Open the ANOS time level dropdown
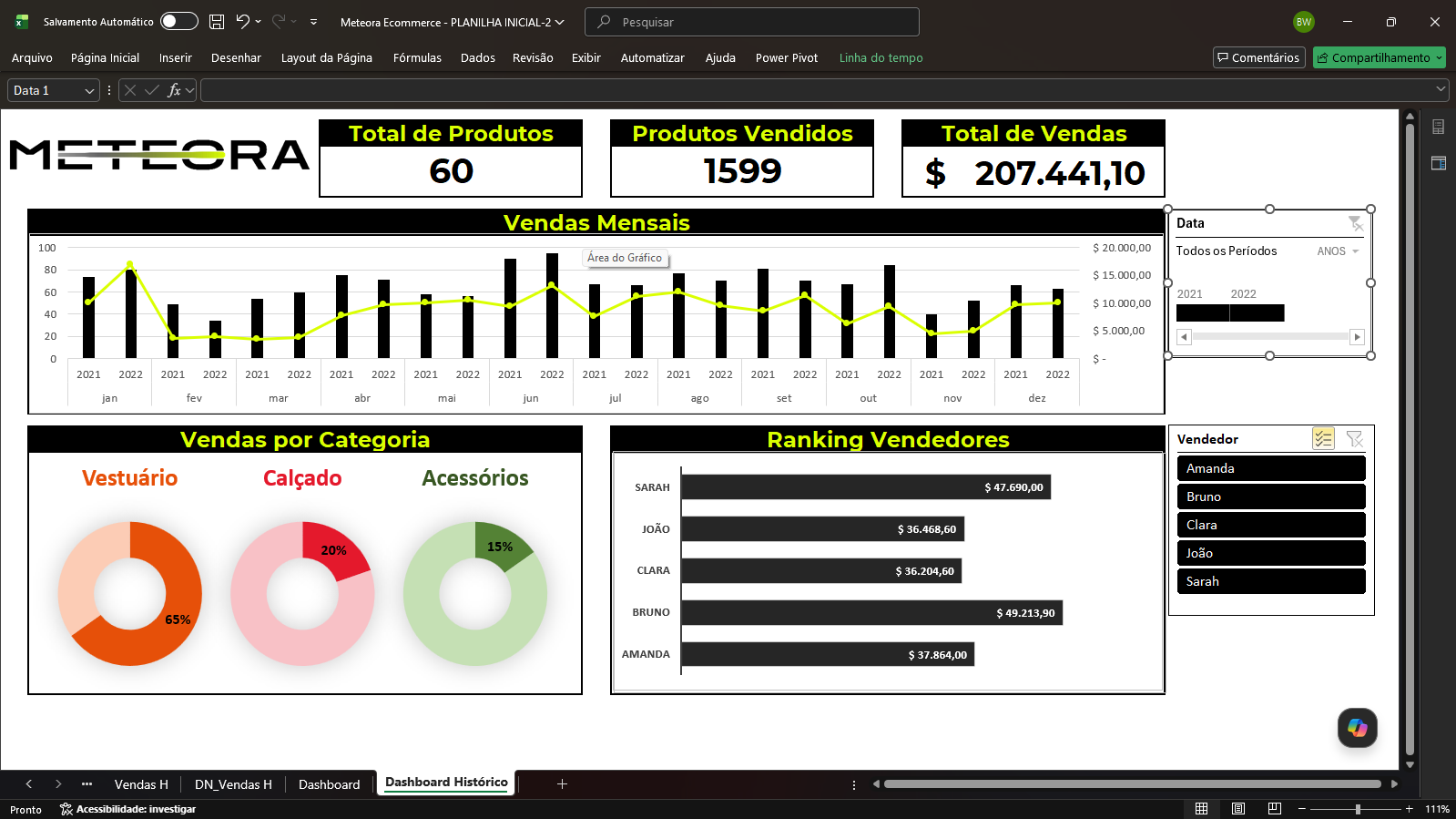 point(1339,251)
